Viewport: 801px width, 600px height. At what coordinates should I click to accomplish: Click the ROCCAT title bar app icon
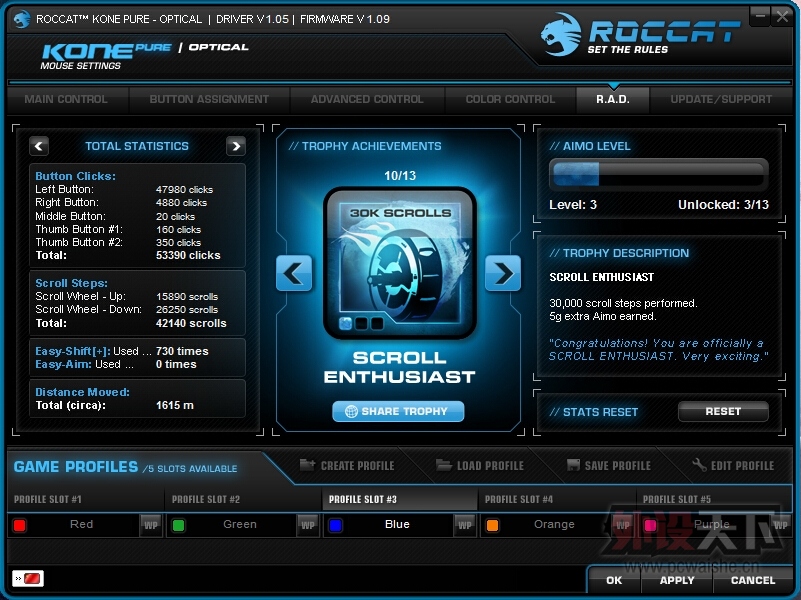[x=21, y=19]
